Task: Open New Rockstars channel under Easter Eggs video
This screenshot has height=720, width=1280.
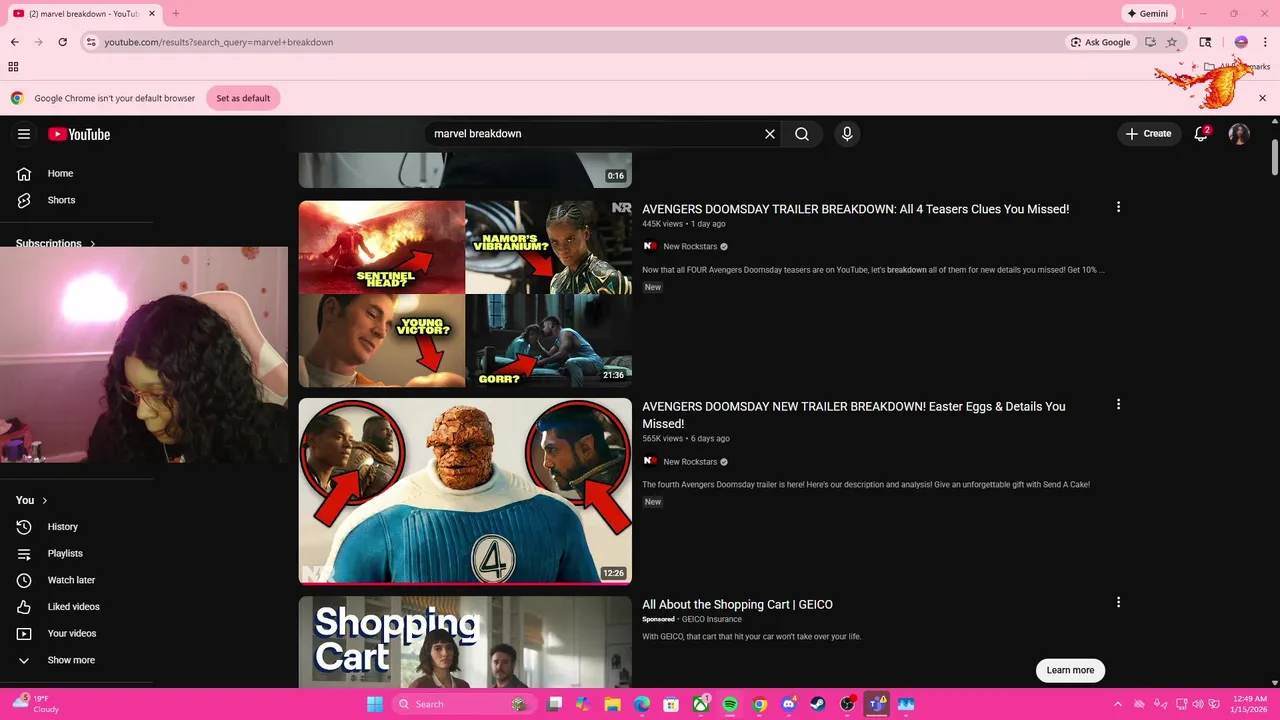Action: coord(690,461)
